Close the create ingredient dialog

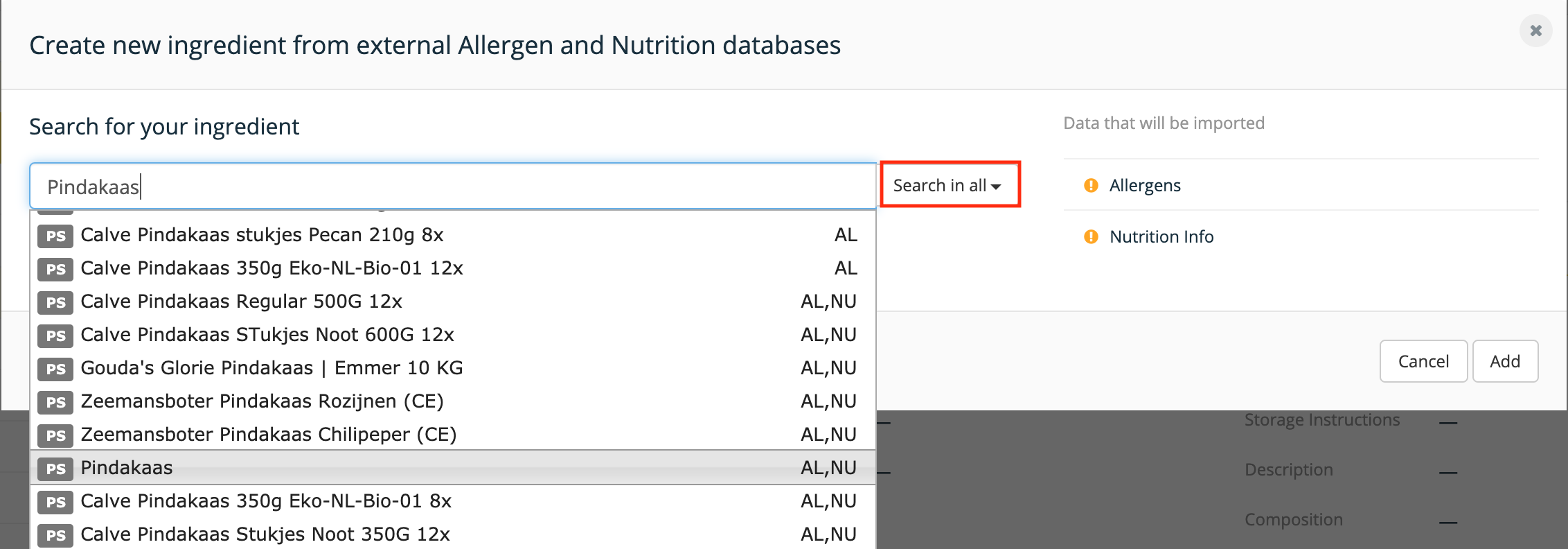coord(1535,31)
